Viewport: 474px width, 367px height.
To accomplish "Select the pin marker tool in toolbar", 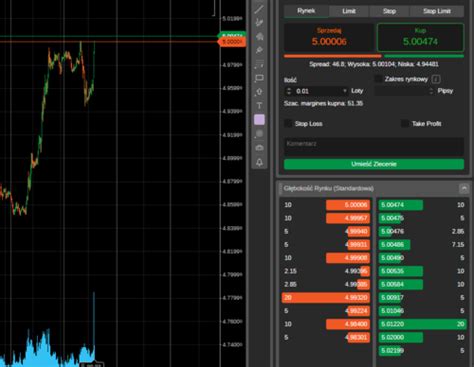I will 259,50.
